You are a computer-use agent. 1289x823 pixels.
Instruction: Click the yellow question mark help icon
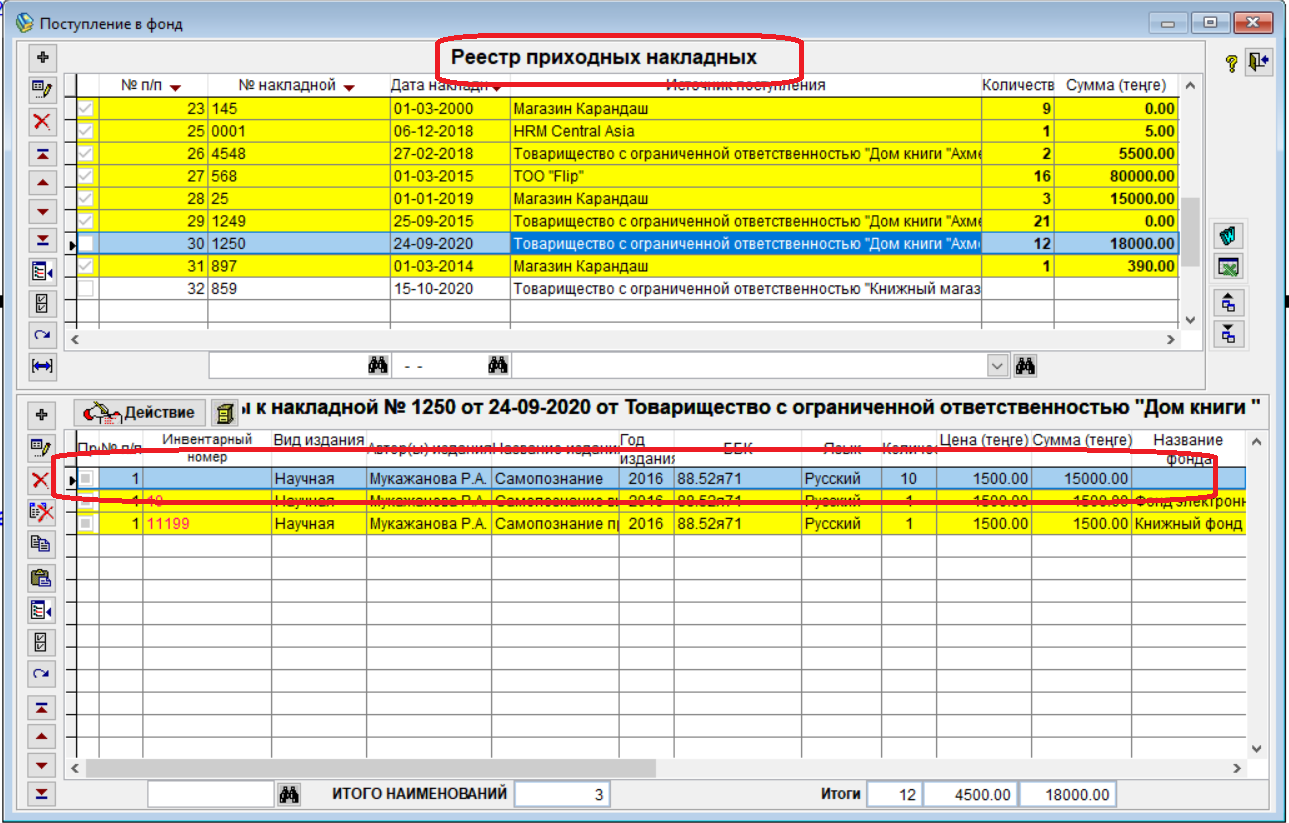point(1232,63)
